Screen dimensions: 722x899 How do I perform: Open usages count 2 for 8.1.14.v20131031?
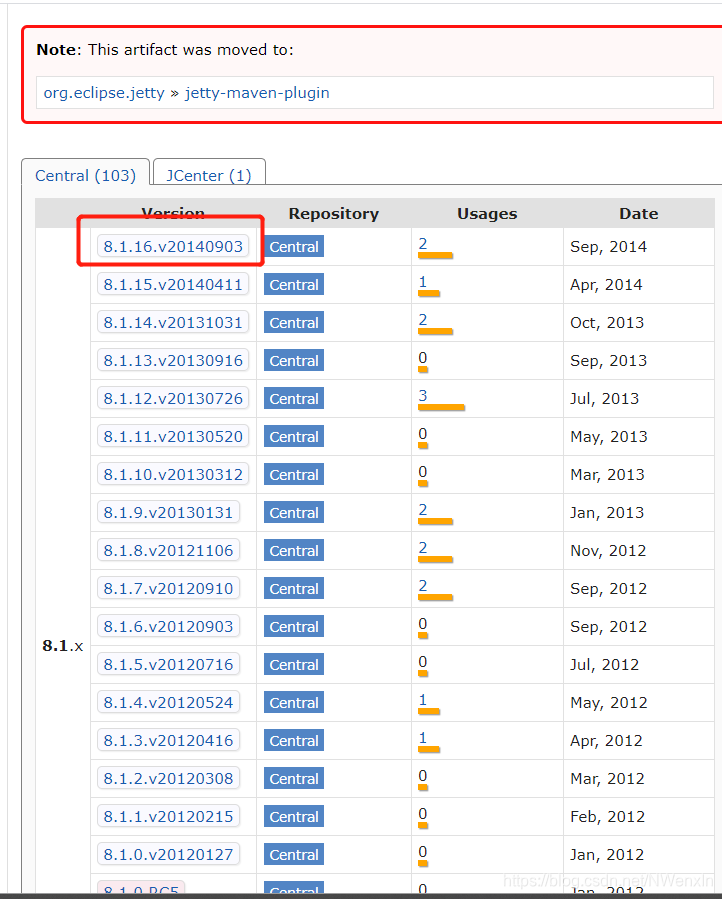423,319
